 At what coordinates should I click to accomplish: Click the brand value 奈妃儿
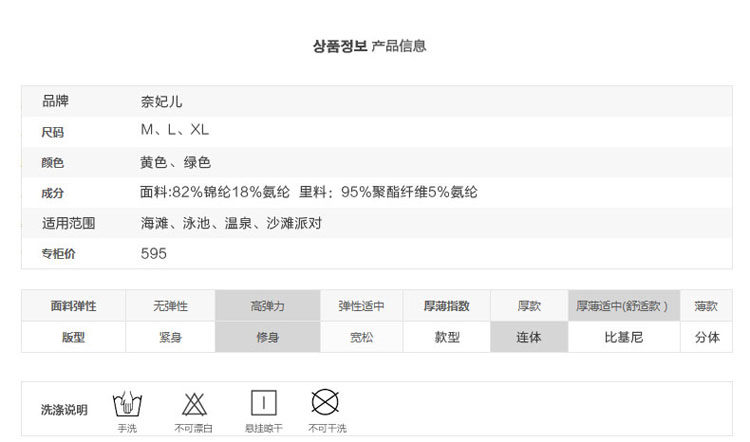(161, 101)
